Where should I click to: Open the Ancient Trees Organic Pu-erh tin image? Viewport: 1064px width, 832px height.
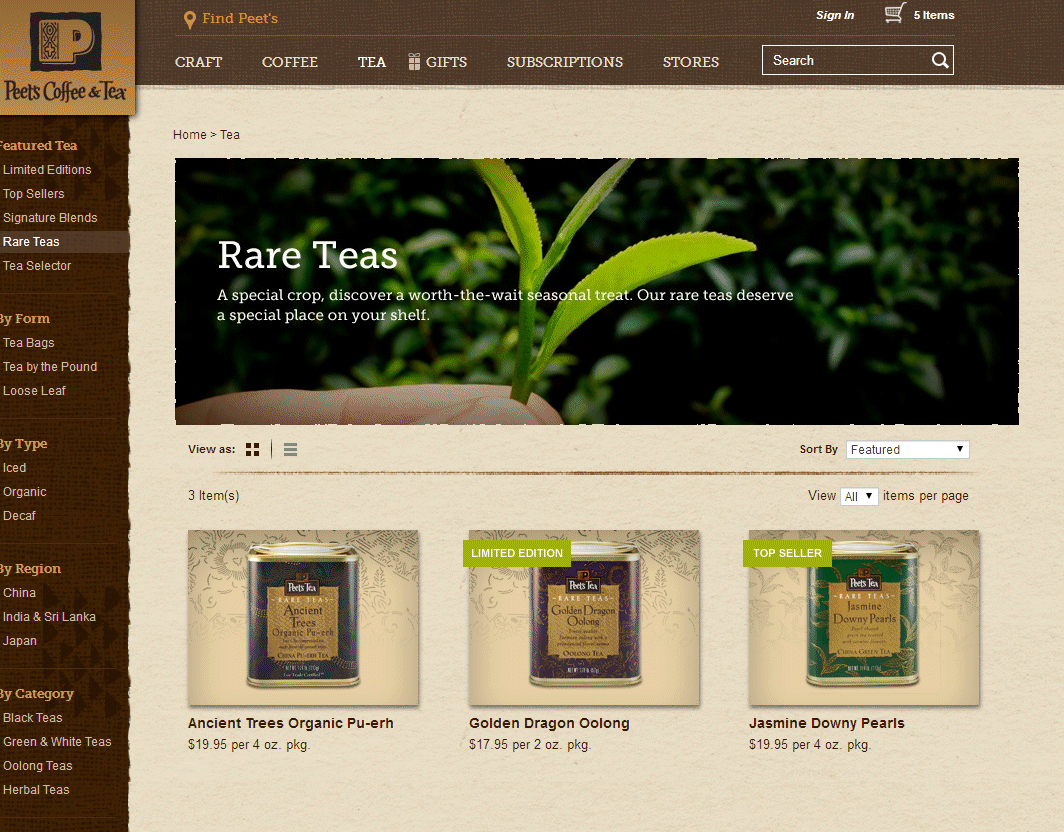(303, 617)
